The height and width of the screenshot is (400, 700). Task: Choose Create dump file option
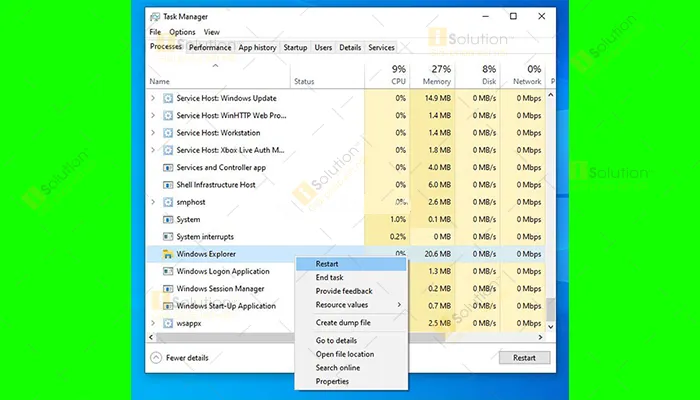click(351, 322)
